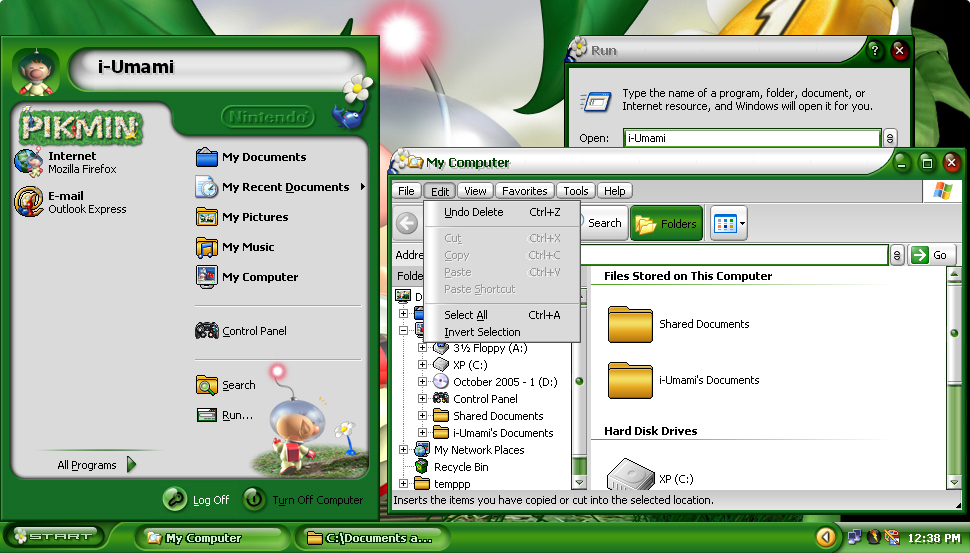Open My Pictures icon in Start menu
This screenshot has height=553, width=970.
pyautogui.click(x=206, y=217)
